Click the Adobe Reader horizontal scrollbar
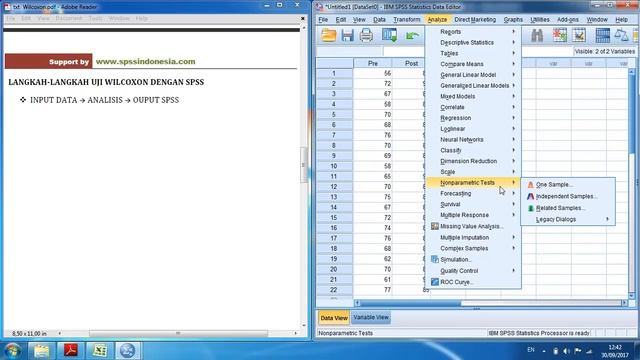 click(x=178, y=333)
